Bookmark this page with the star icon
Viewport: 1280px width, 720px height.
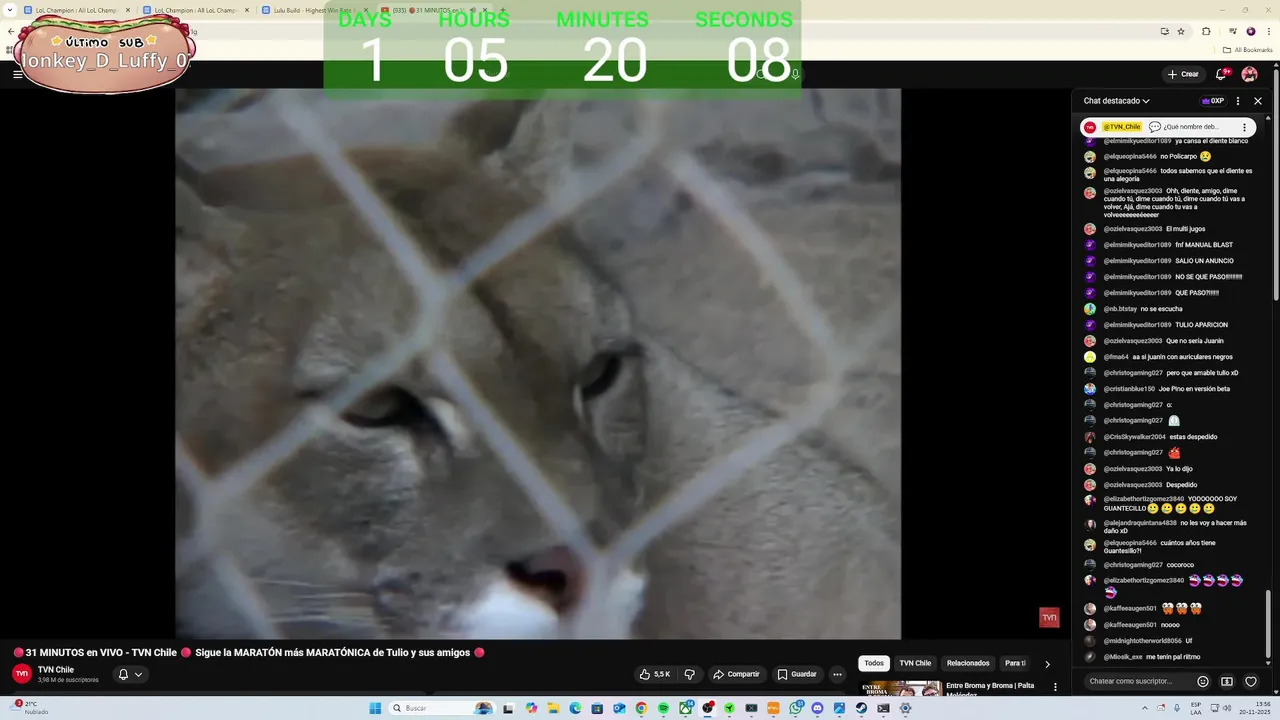(x=1181, y=31)
